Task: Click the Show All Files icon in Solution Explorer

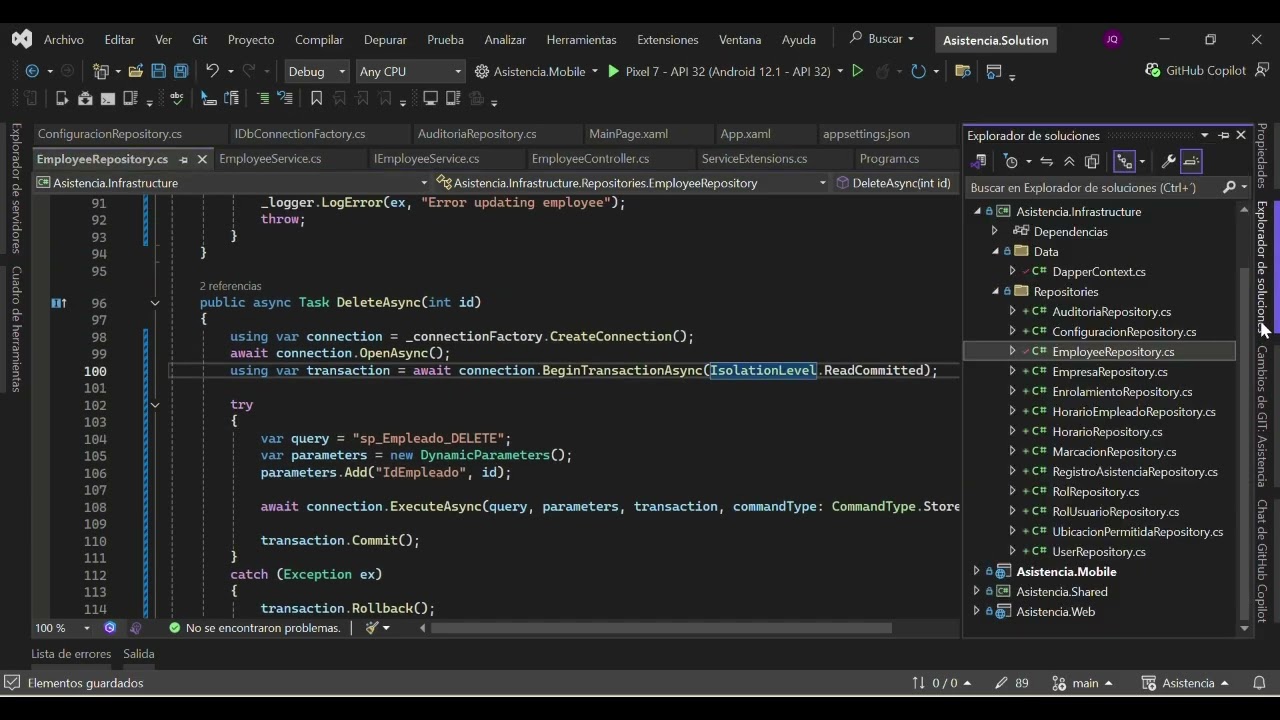Action: pos(1092,161)
